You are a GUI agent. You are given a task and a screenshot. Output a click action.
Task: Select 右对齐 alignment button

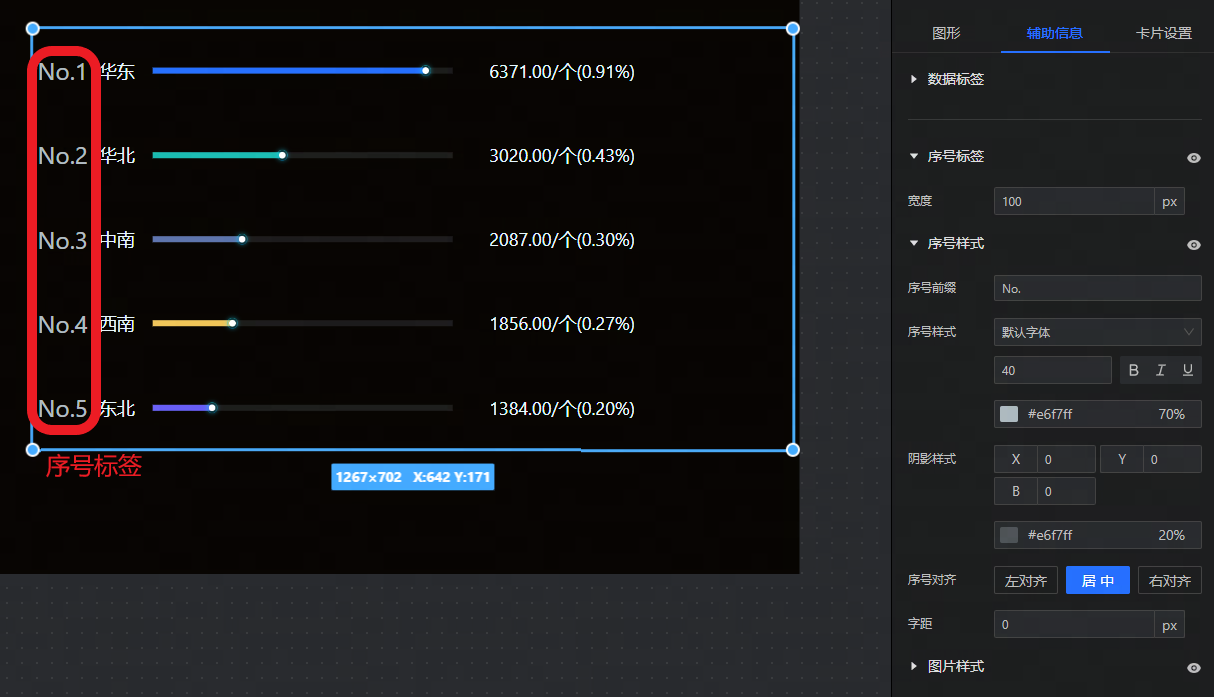pyautogui.click(x=1169, y=580)
